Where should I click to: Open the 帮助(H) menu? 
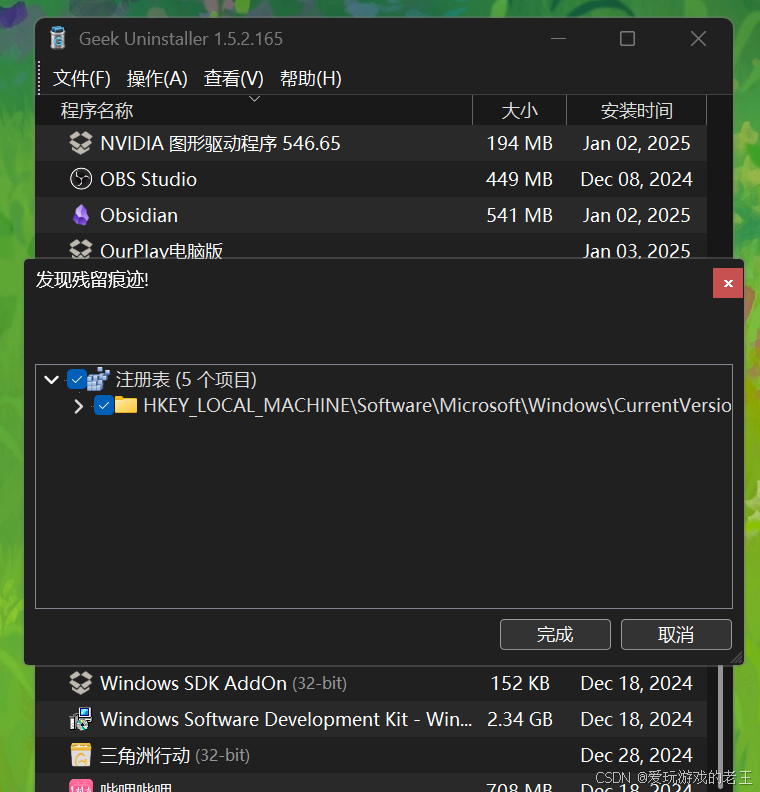tap(311, 78)
